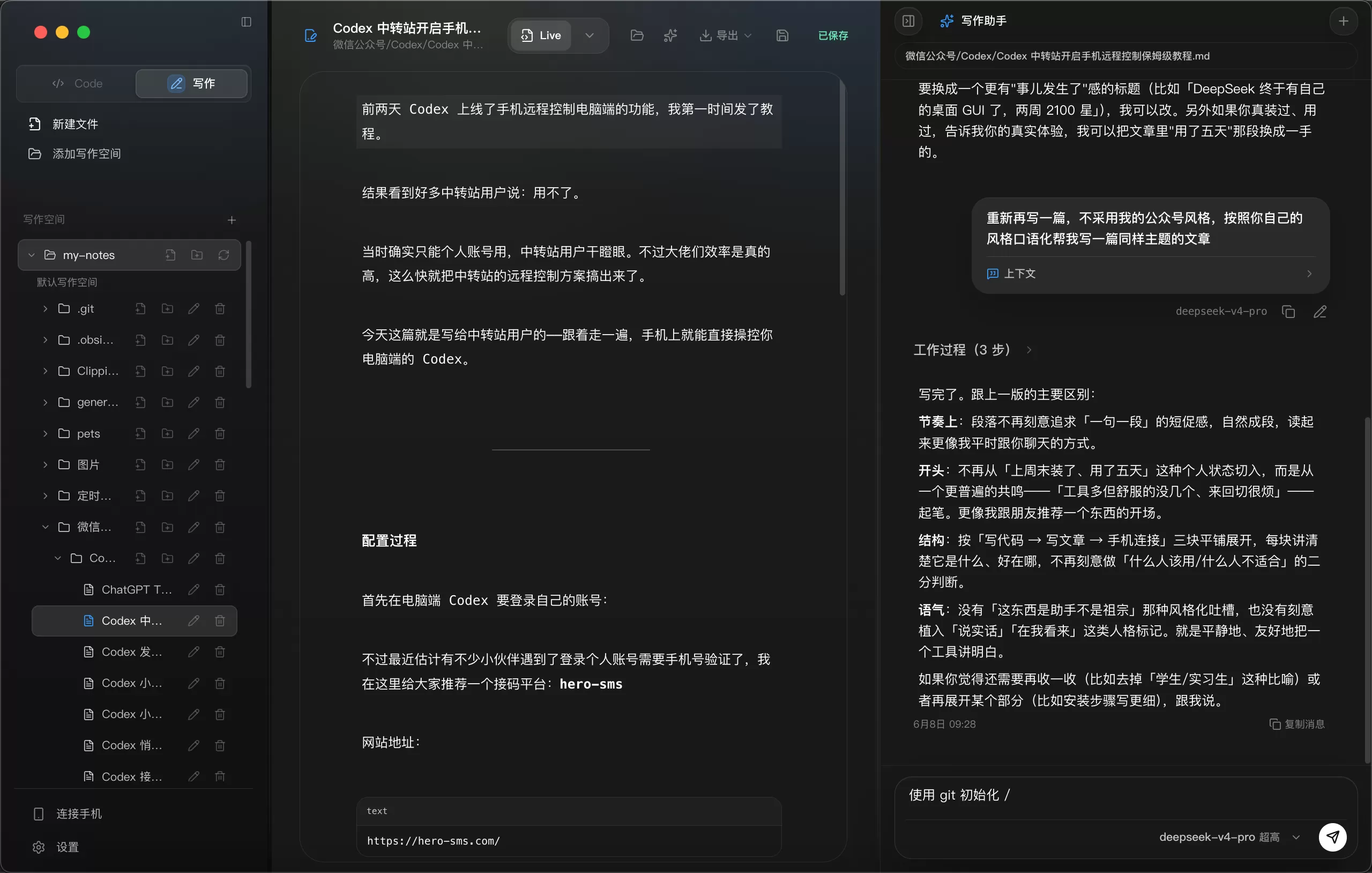Screen dimensions: 1372x873
Task: Open the Live mode dropdown arrow
Action: coord(590,35)
